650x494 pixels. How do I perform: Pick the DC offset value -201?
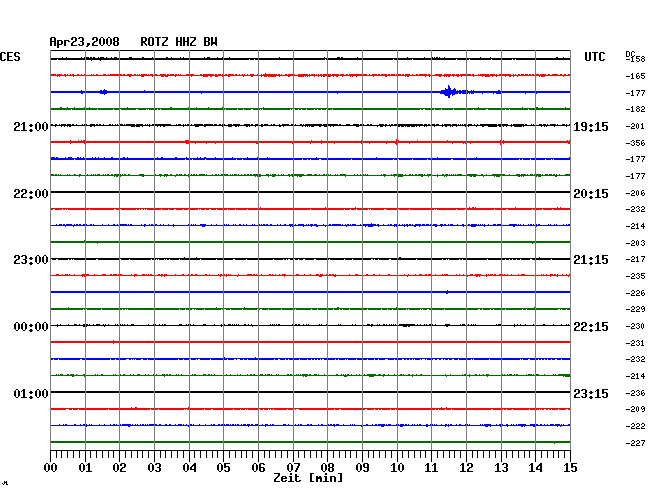[x=635, y=126]
